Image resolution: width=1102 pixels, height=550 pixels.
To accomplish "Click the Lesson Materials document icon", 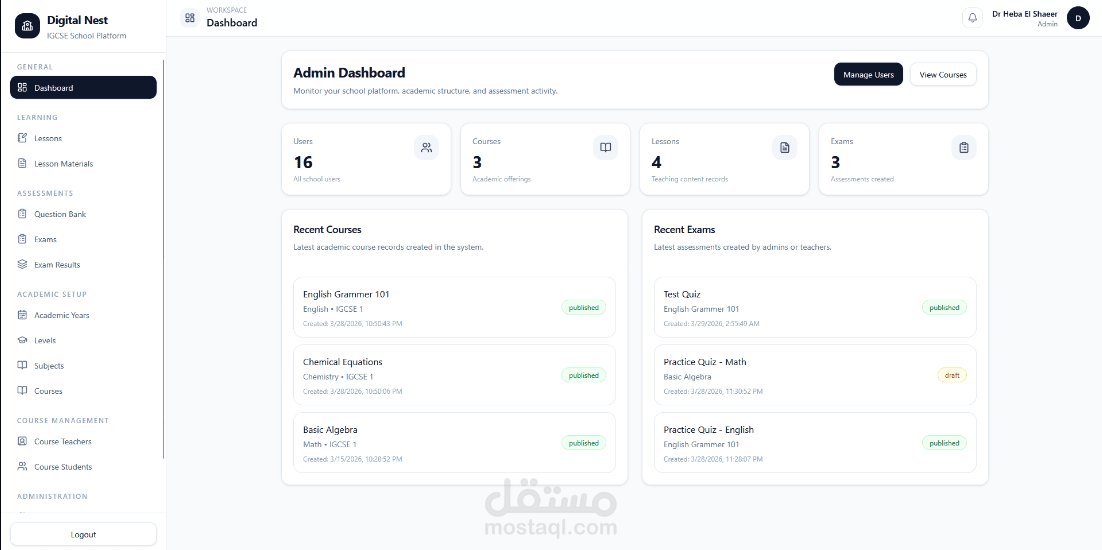I will coord(22,164).
